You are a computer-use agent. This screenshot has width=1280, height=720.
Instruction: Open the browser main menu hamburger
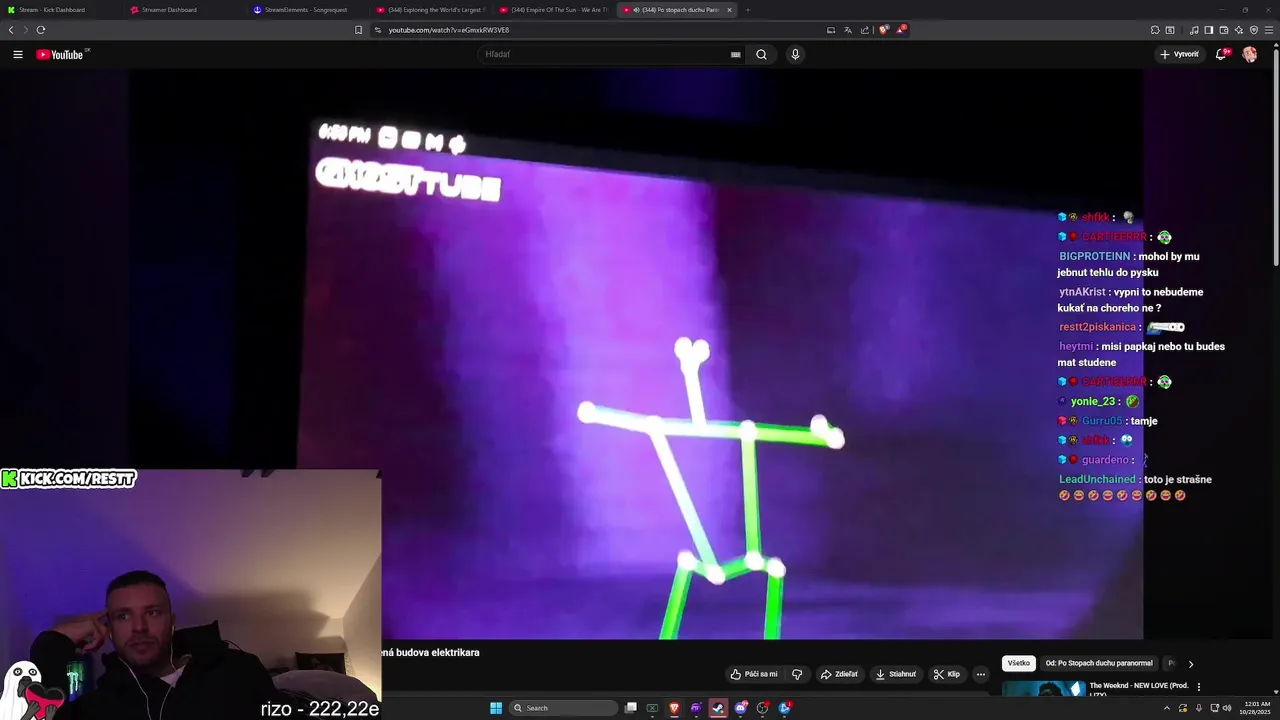1269,30
